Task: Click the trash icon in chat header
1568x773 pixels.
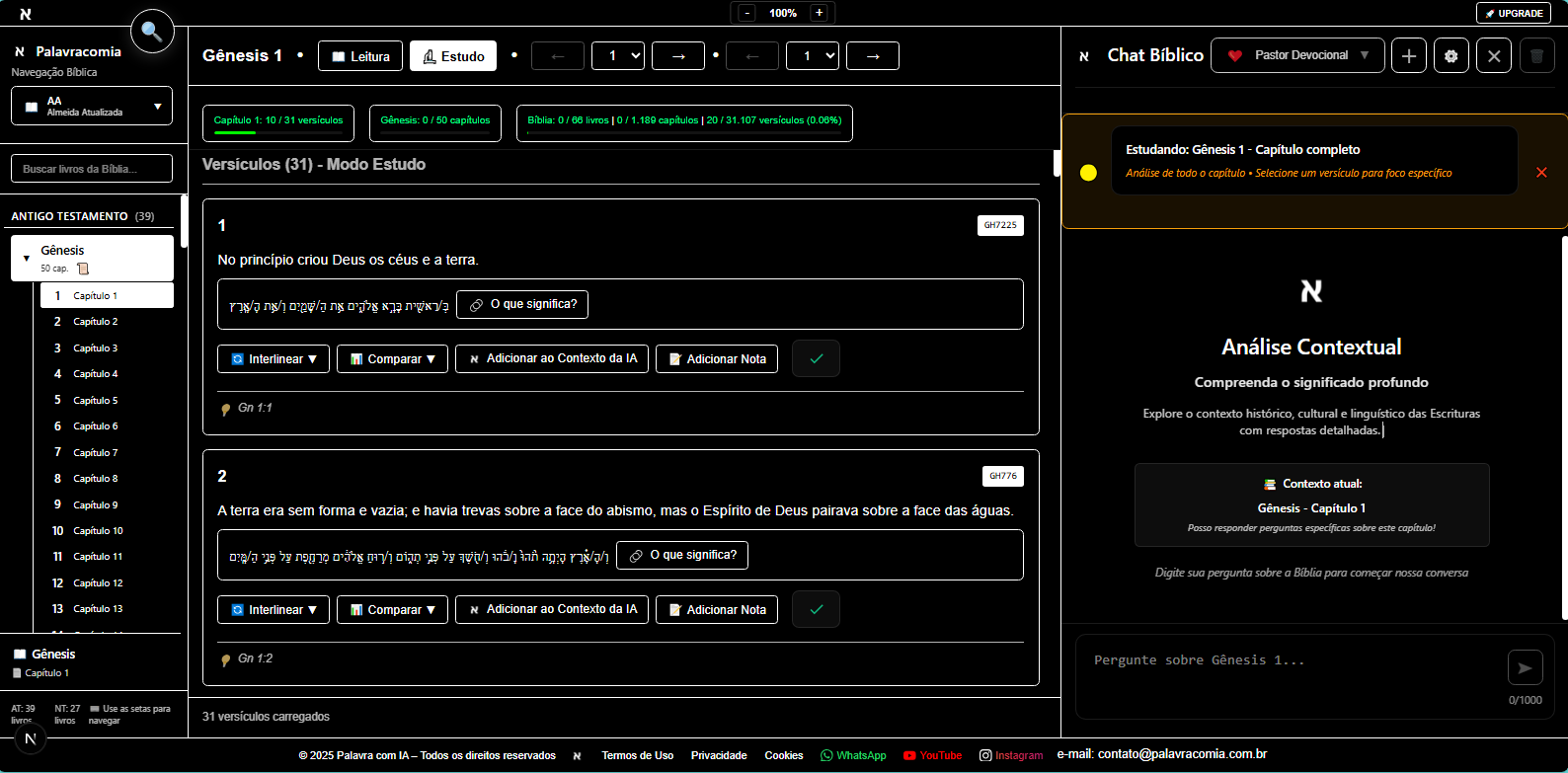Action: 1535,56
